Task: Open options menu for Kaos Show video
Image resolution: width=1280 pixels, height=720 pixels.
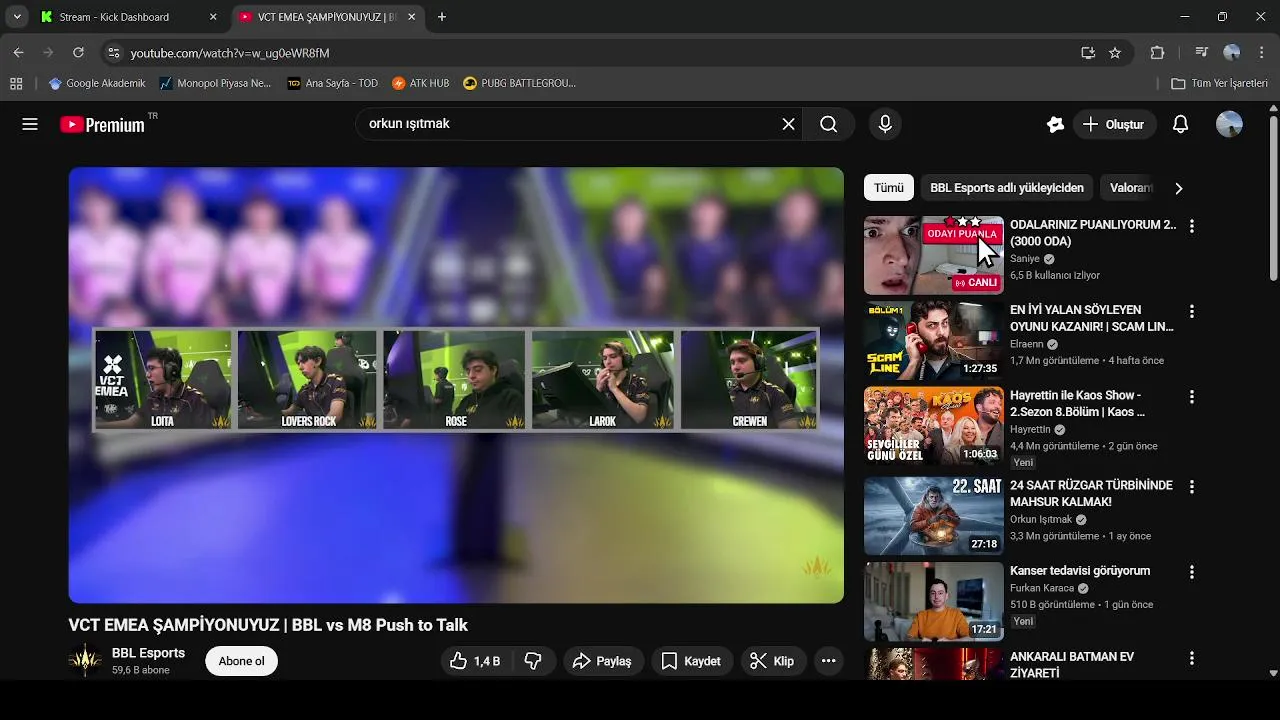Action: tap(1191, 397)
